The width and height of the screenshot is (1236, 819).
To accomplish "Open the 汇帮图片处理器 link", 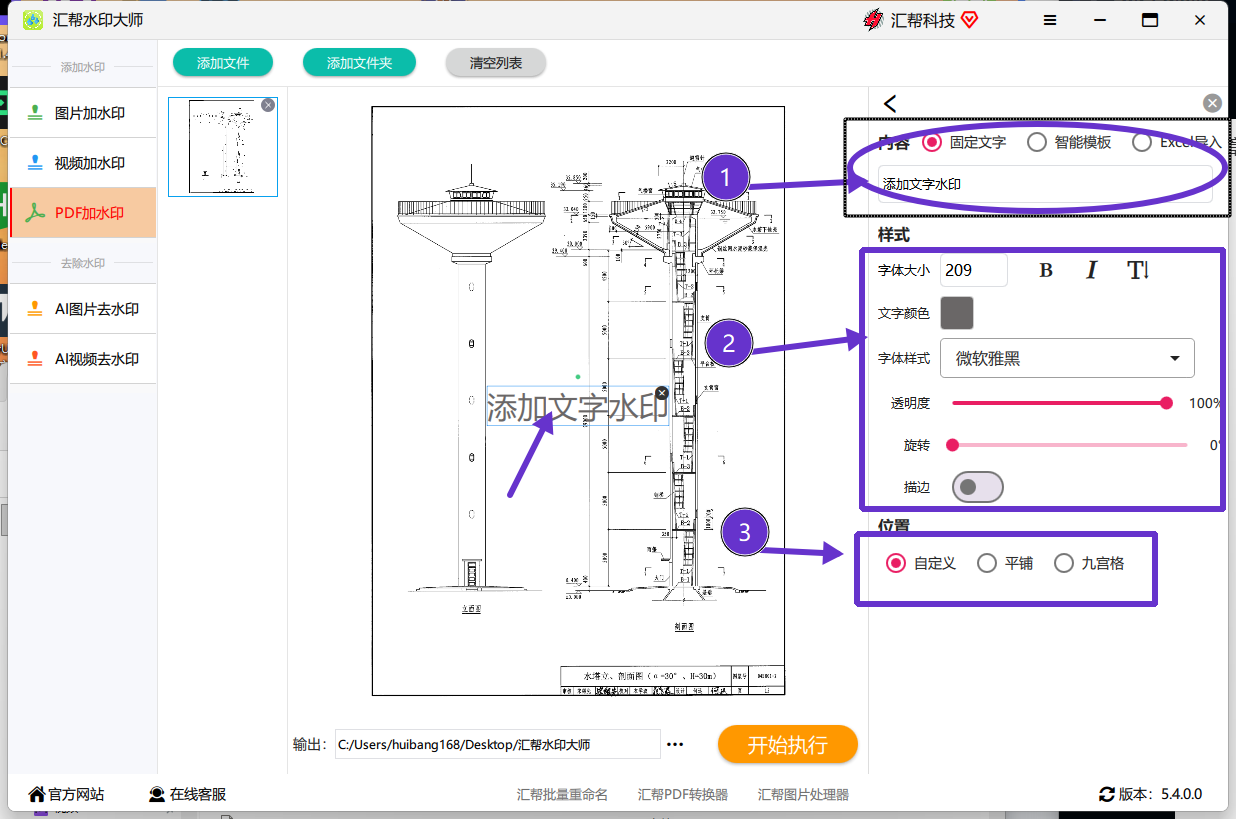I will click(803, 795).
